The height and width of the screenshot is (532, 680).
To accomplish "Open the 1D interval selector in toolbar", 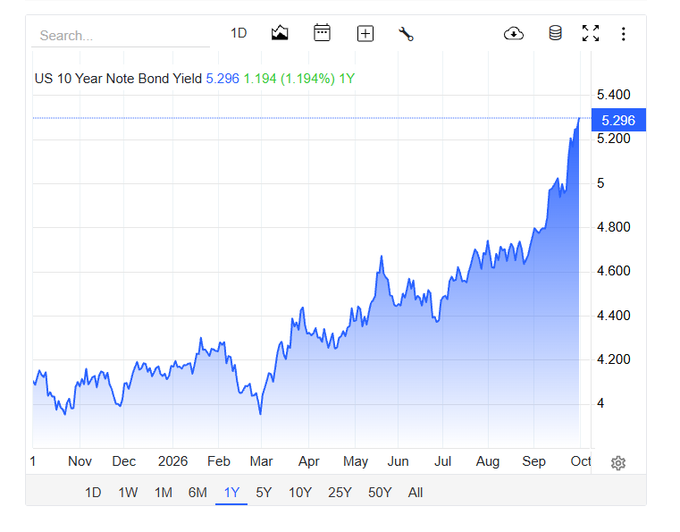I will (239, 33).
